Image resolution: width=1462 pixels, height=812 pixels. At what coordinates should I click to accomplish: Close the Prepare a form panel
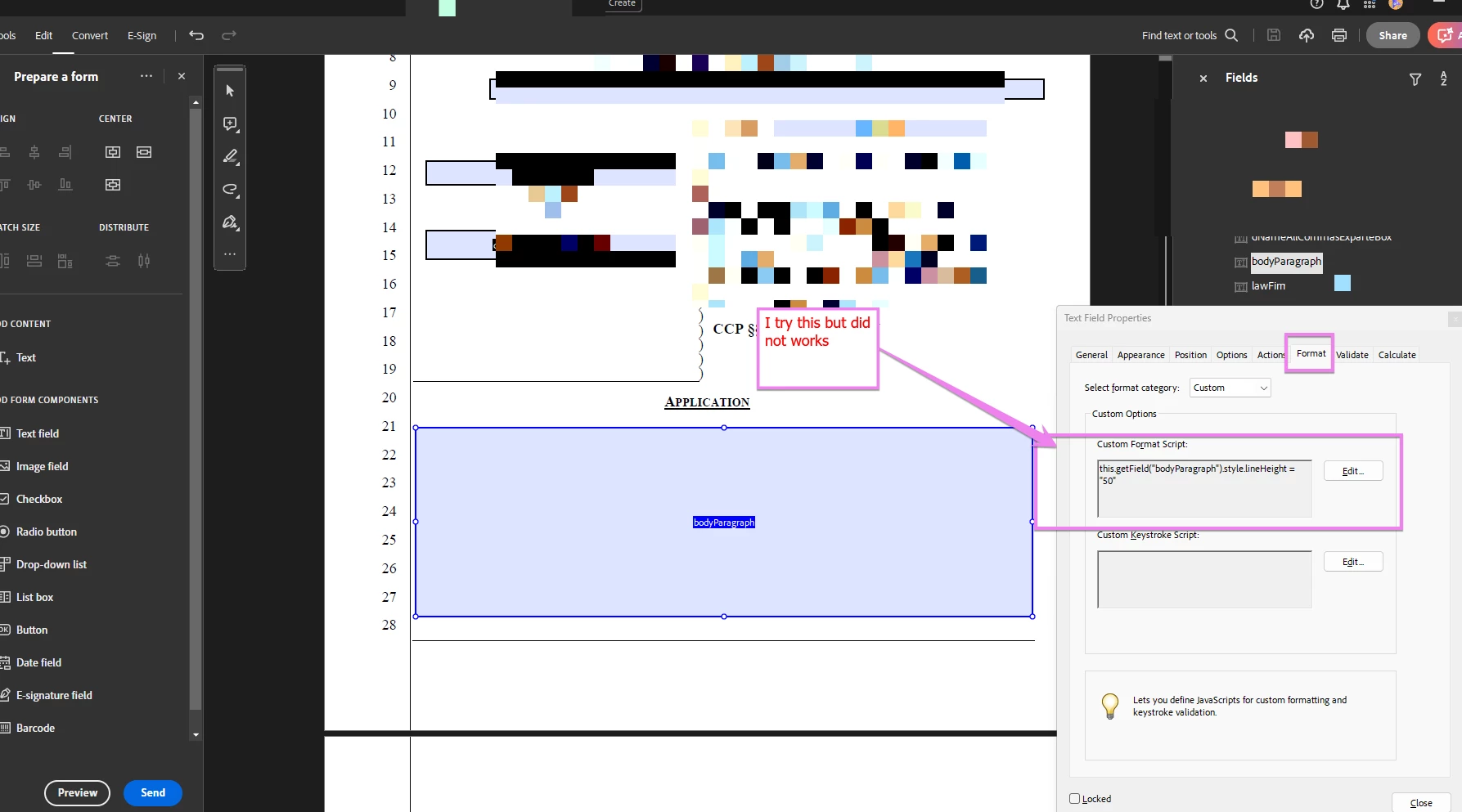click(182, 76)
